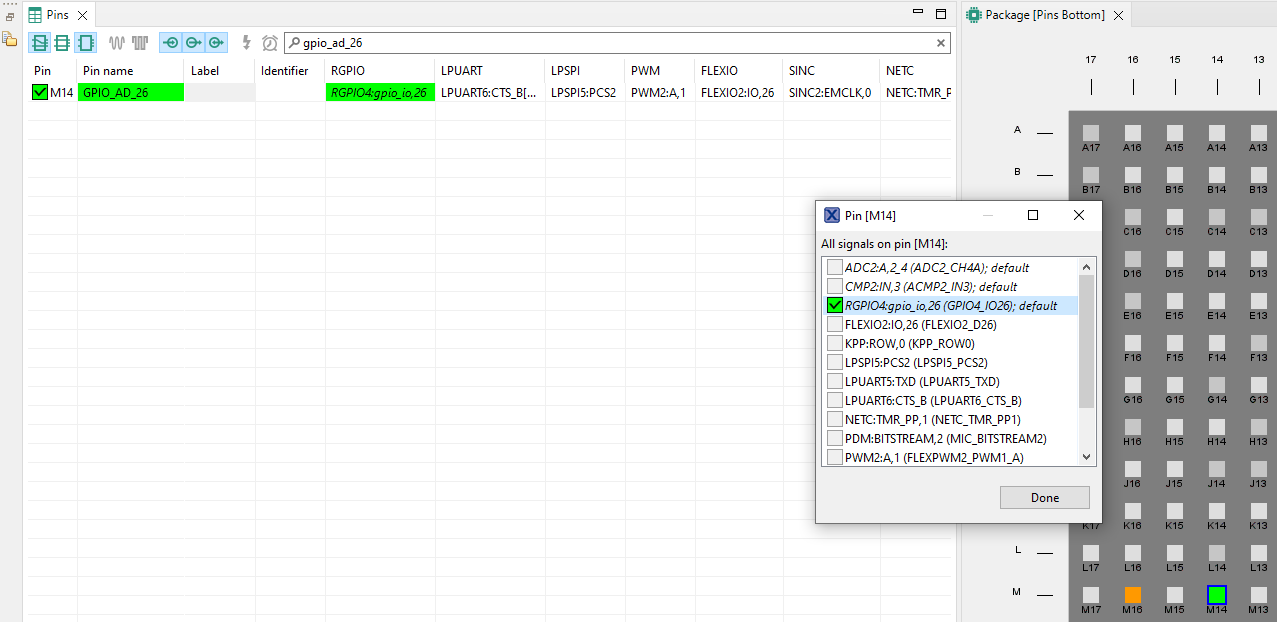
Task: Click the alarm clock icon in Pins toolbar
Action: pyautogui.click(x=270, y=43)
